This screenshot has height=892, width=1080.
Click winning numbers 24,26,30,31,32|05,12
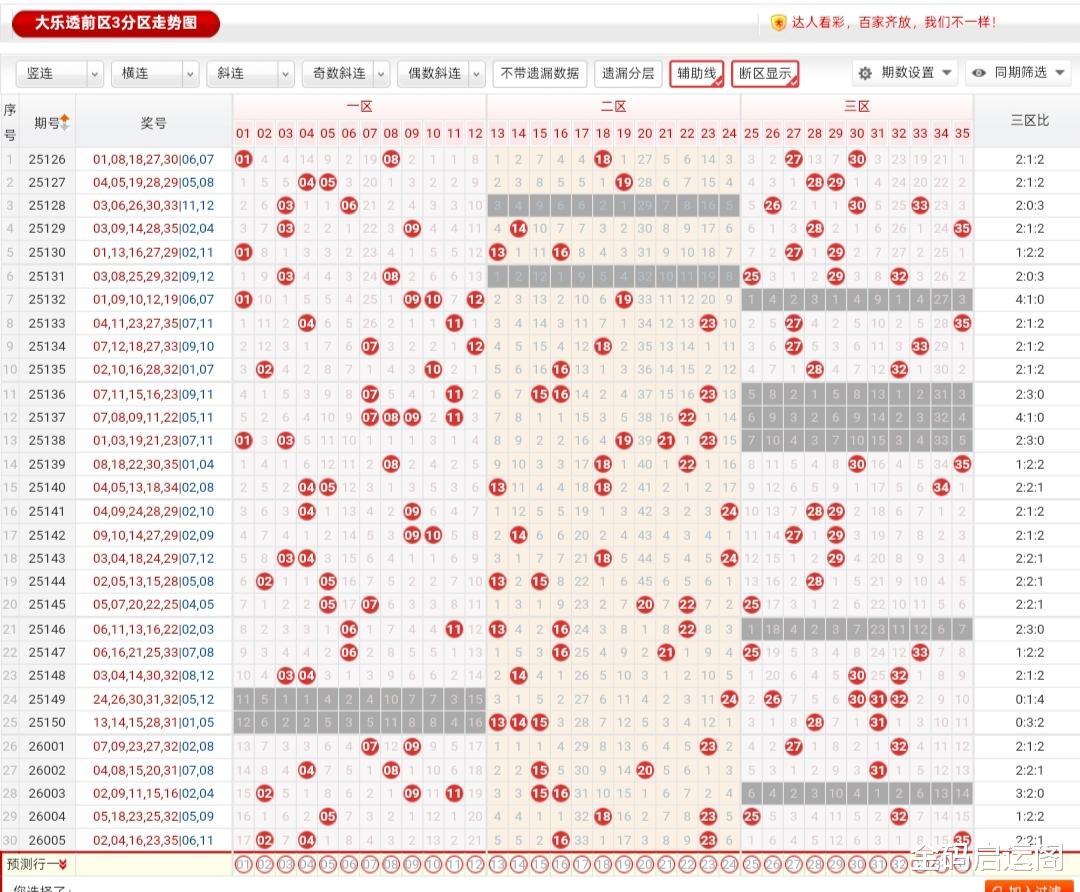[154, 699]
